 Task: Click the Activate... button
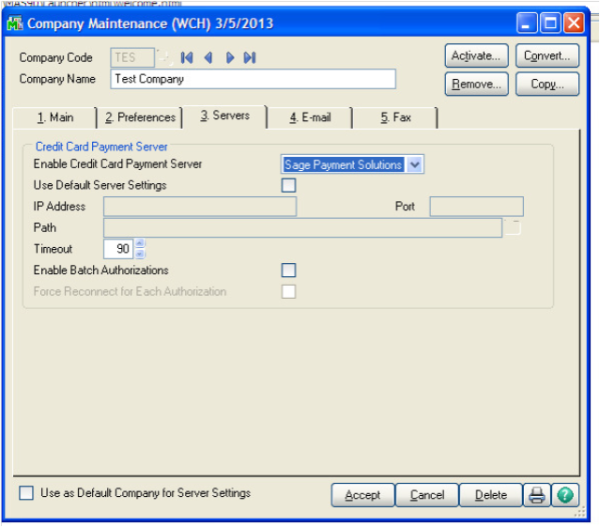(476, 56)
